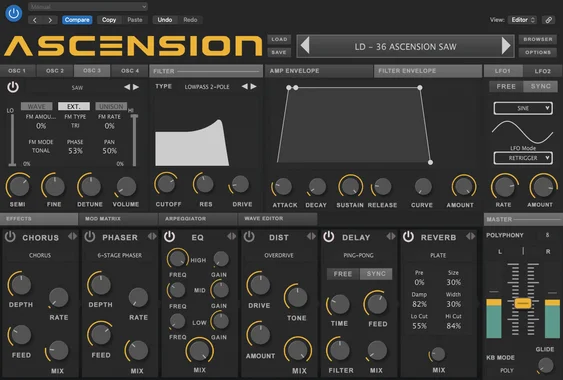Switch to the OSC 1 tab
Image resolution: width=563 pixels, height=380 pixels.
point(17,71)
